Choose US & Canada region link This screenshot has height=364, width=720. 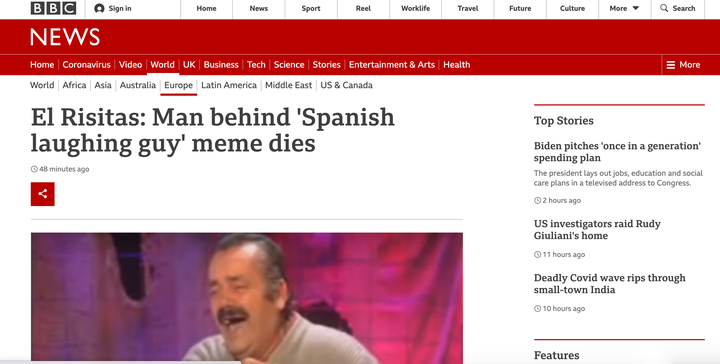point(347,85)
